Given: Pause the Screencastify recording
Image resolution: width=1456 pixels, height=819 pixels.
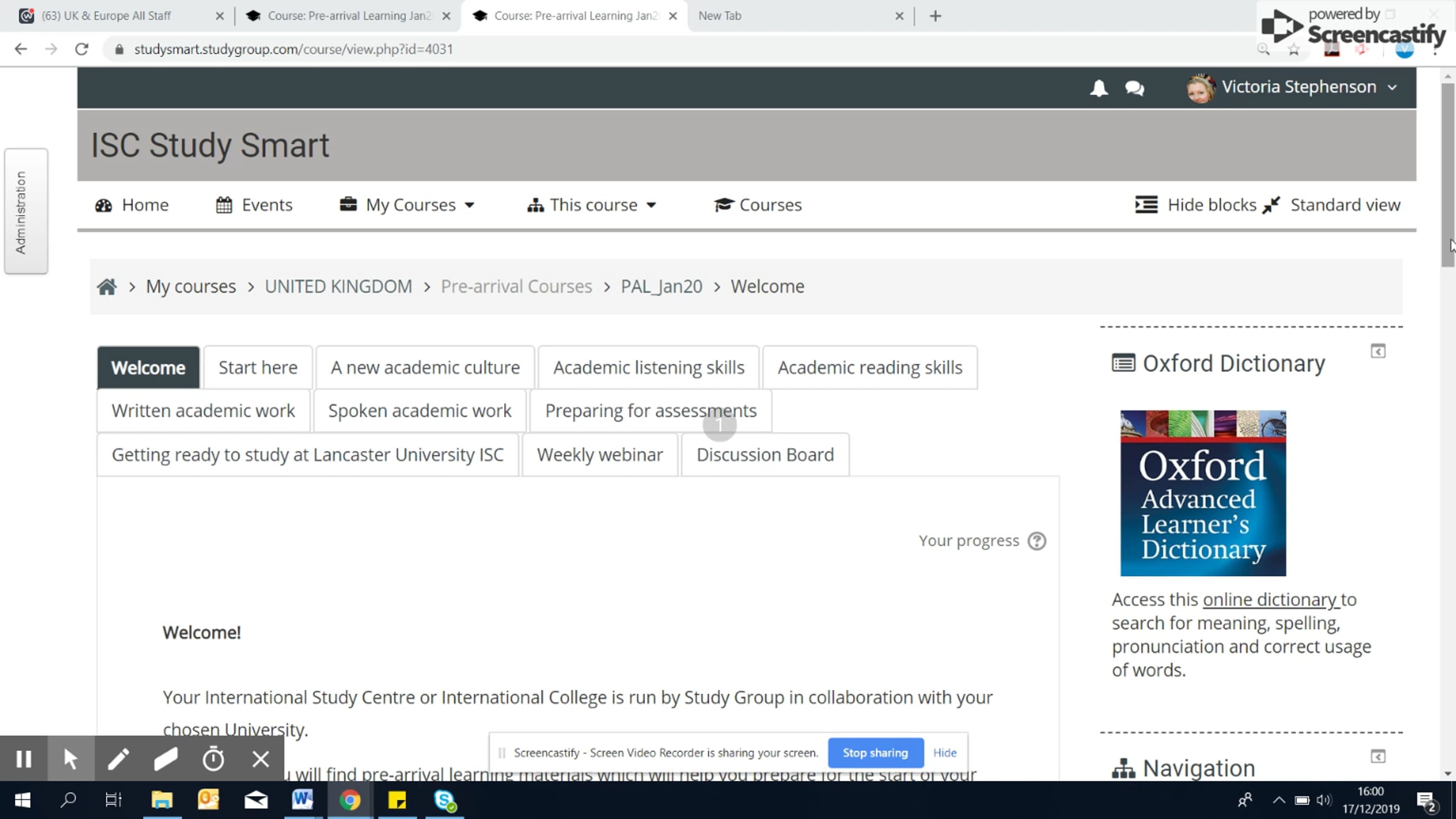Looking at the screenshot, I should [x=24, y=759].
